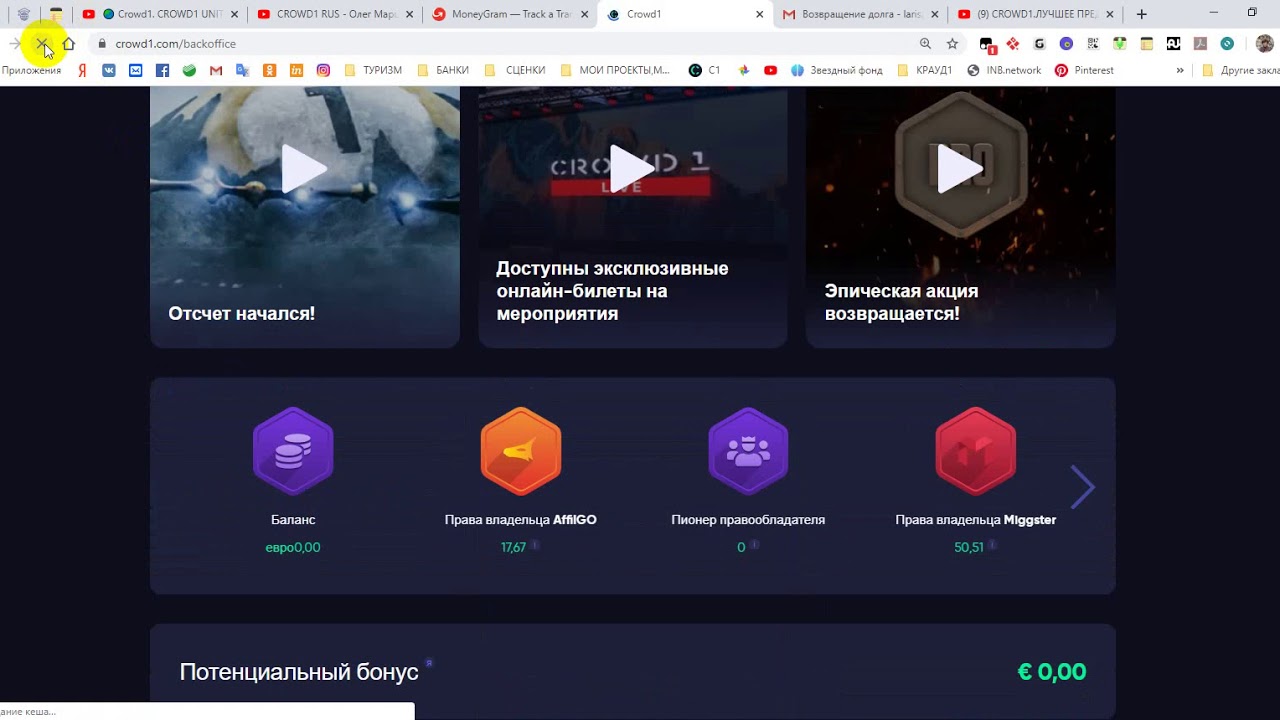
Task: Click the padlock site info icon
Action: [x=102, y=44]
